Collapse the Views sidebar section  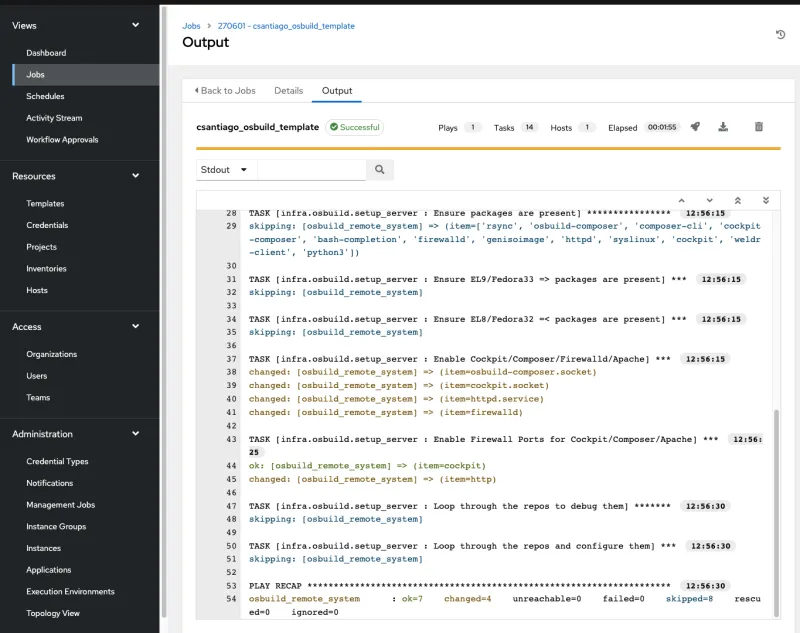[136, 26]
